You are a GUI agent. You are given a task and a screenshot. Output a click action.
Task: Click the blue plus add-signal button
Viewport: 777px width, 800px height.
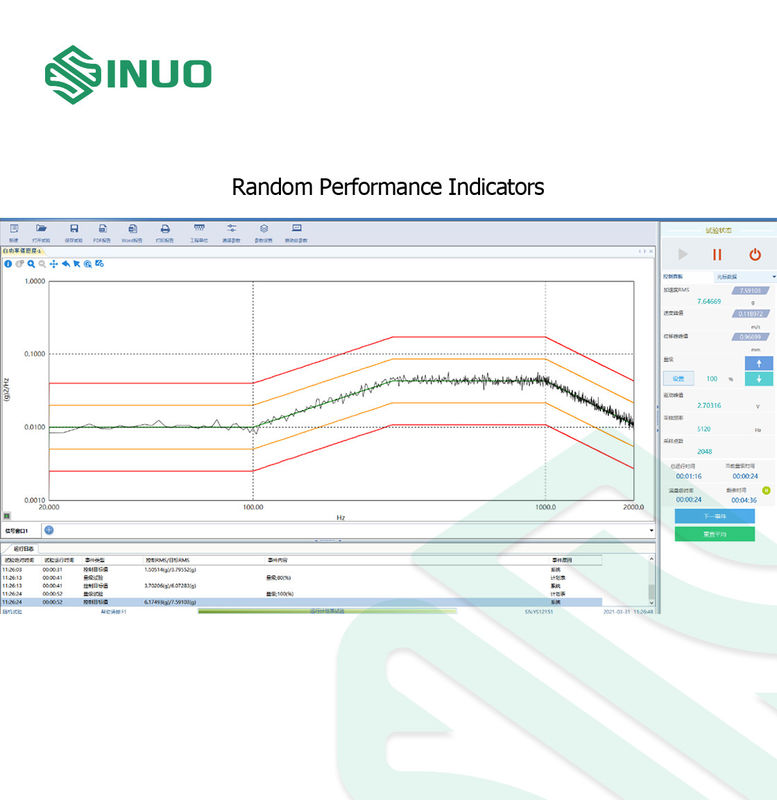49,530
